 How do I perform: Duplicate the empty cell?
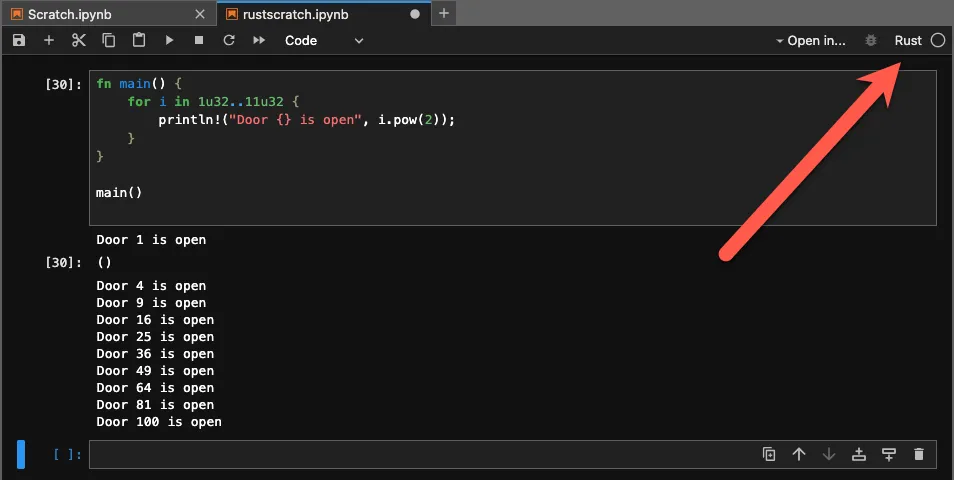click(x=769, y=454)
